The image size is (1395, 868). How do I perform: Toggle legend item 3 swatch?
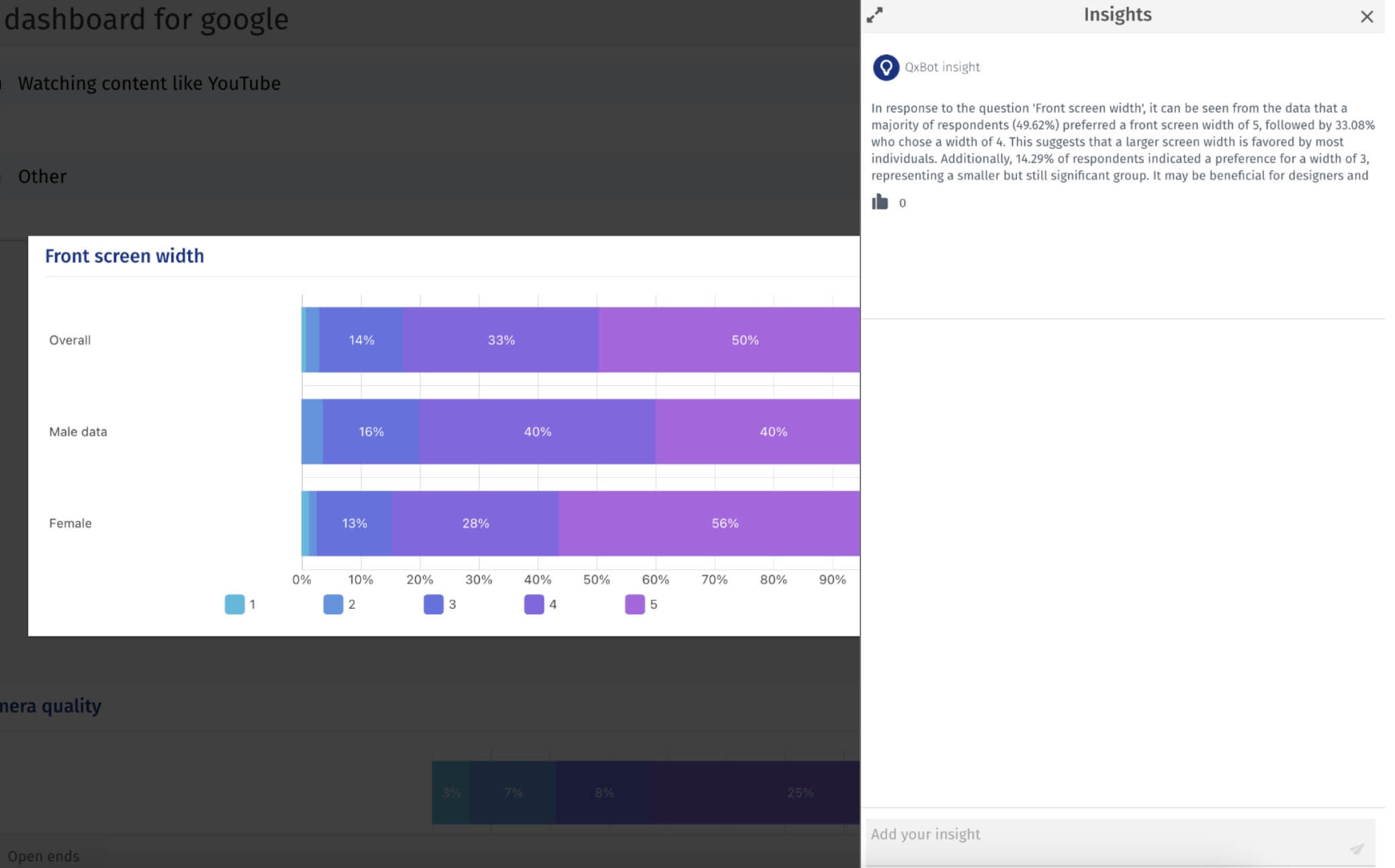[433, 604]
